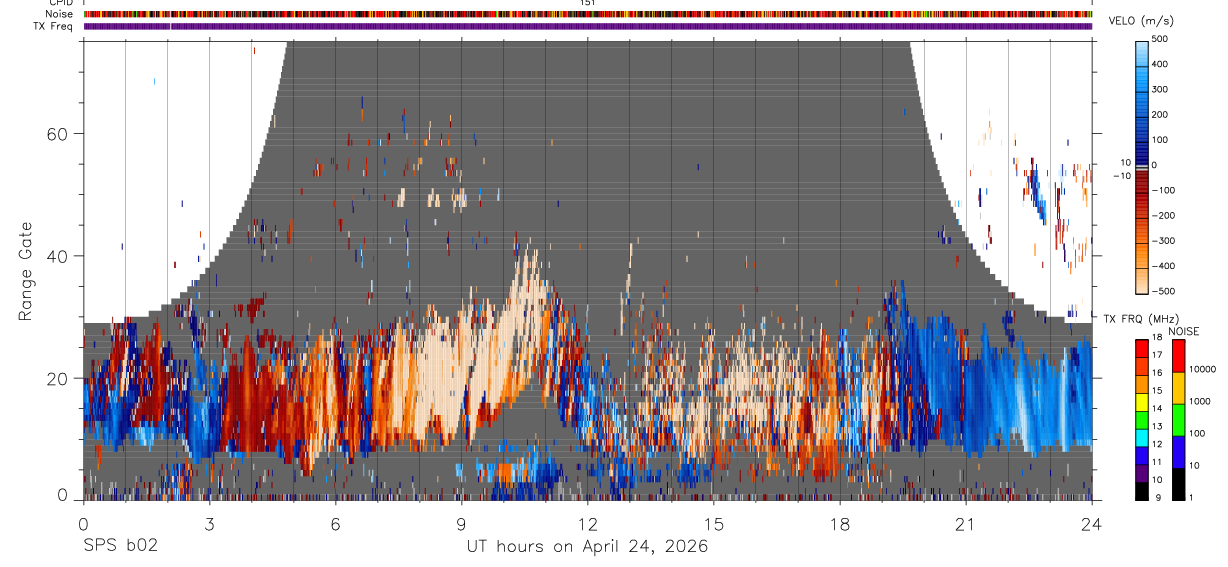The height and width of the screenshot is (567, 1228).
Task: Select the "Range Gate" y-axis label
Action: pyautogui.click(x=26, y=271)
